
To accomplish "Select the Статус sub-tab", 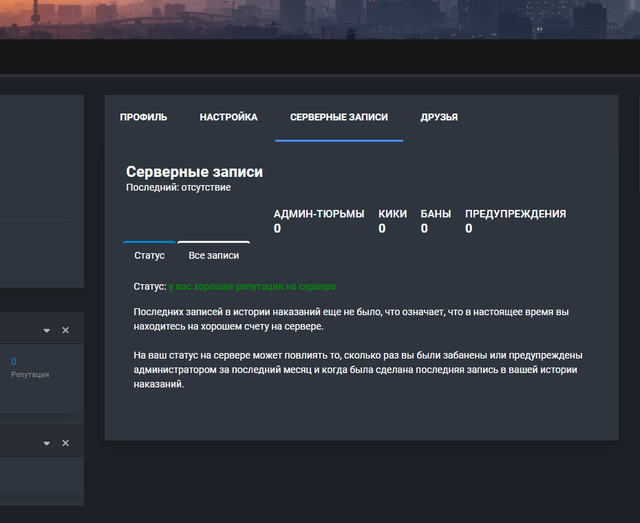I will [x=149, y=255].
